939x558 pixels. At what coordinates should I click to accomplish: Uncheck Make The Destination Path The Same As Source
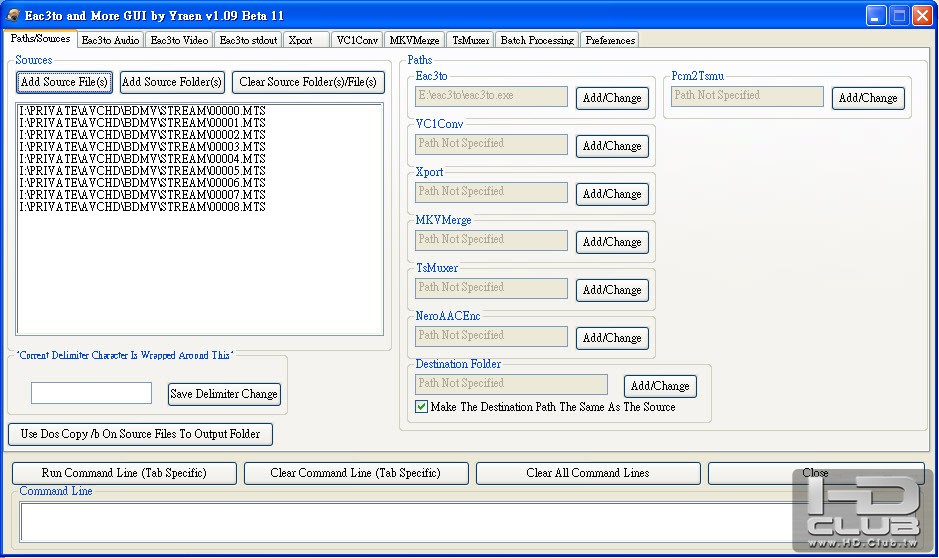[x=422, y=407]
